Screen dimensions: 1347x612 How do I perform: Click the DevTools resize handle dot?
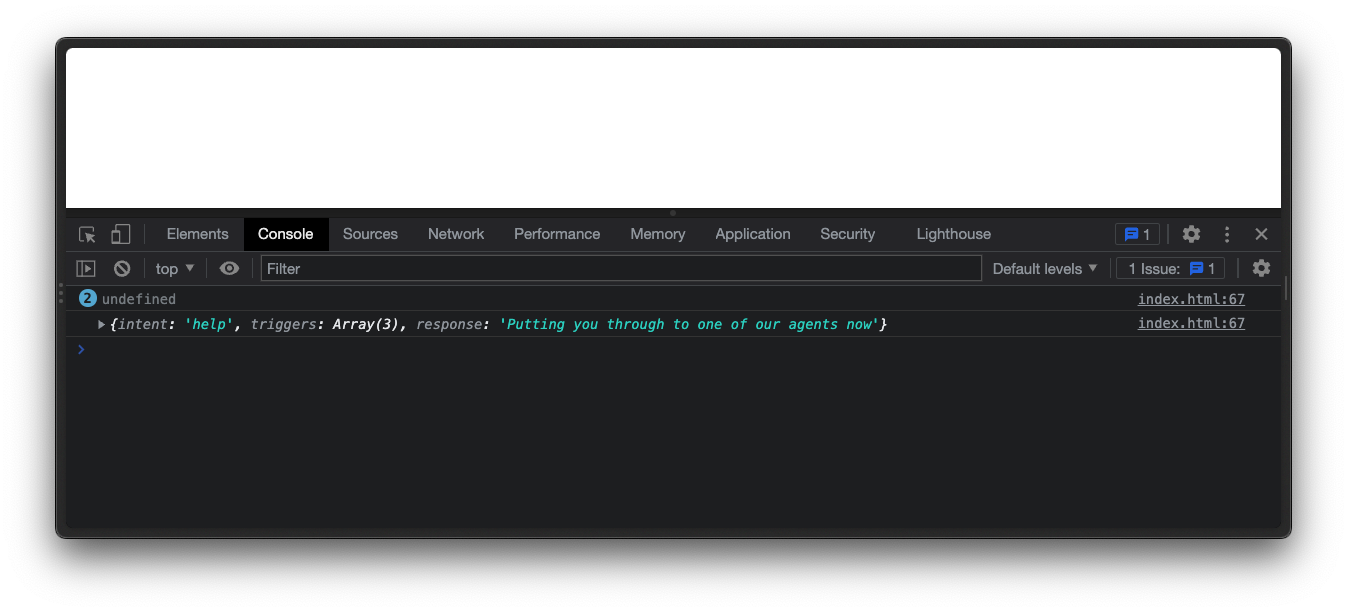tap(673, 213)
